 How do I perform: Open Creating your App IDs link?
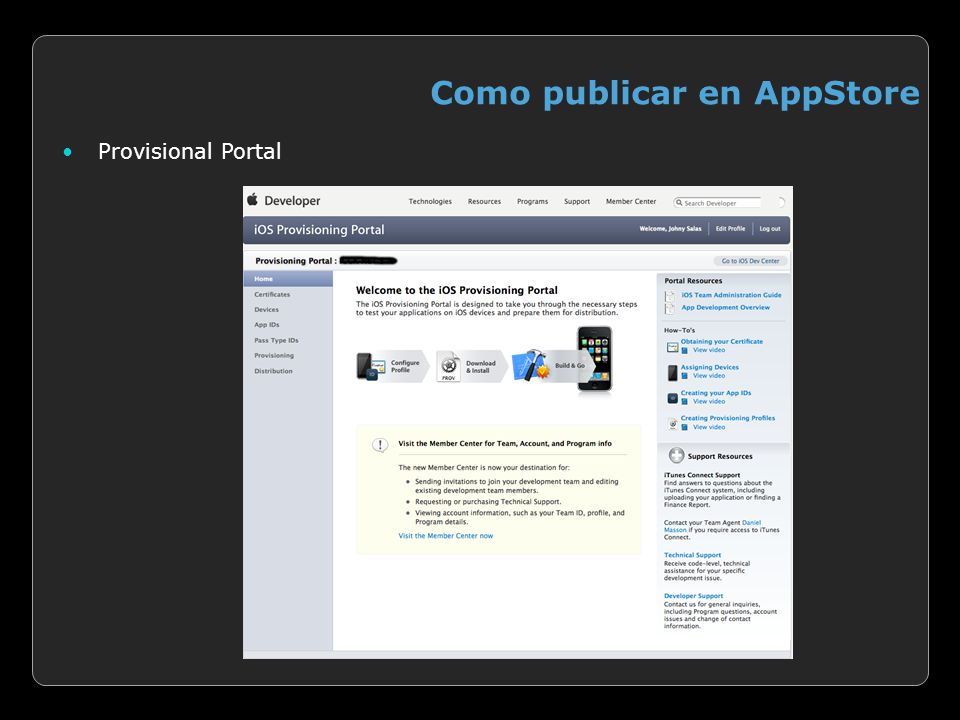(x=716, y=393)
